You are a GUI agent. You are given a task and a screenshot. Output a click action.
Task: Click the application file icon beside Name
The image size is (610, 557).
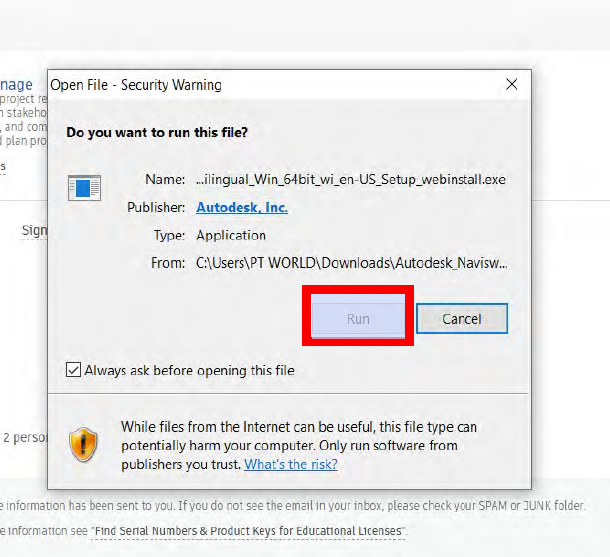tap(84, 187)
